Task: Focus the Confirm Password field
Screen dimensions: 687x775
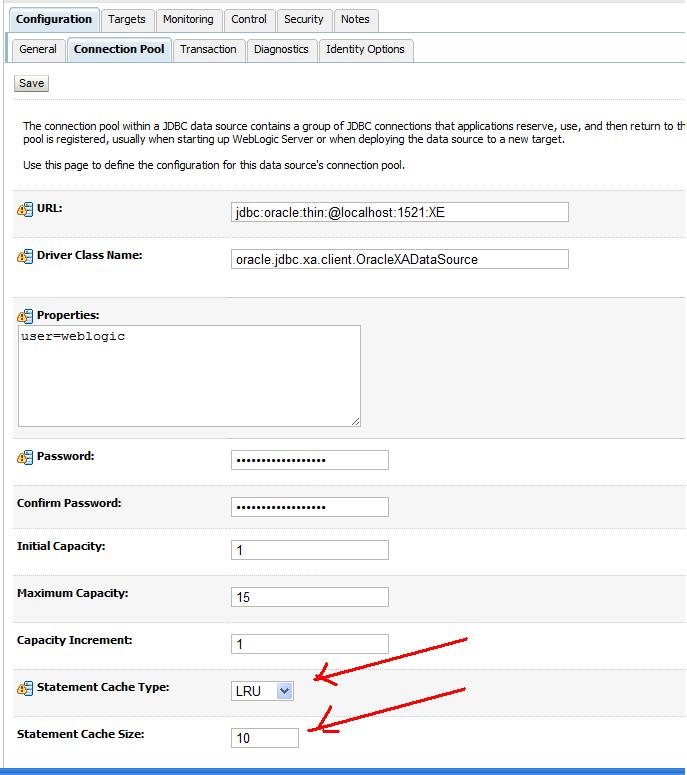Action: tap(310, 507)
